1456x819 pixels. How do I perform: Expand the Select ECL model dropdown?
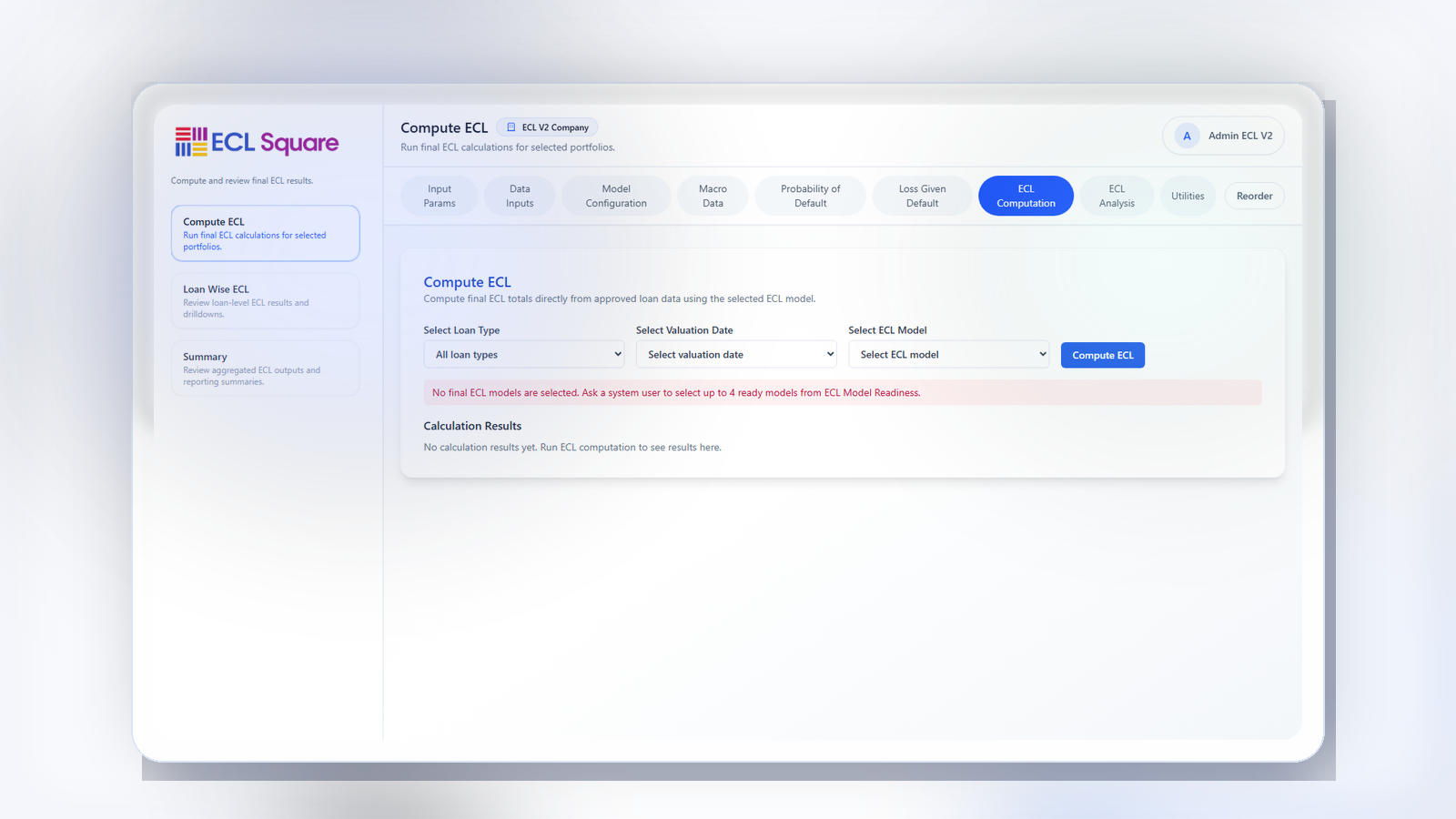(948, 354)
